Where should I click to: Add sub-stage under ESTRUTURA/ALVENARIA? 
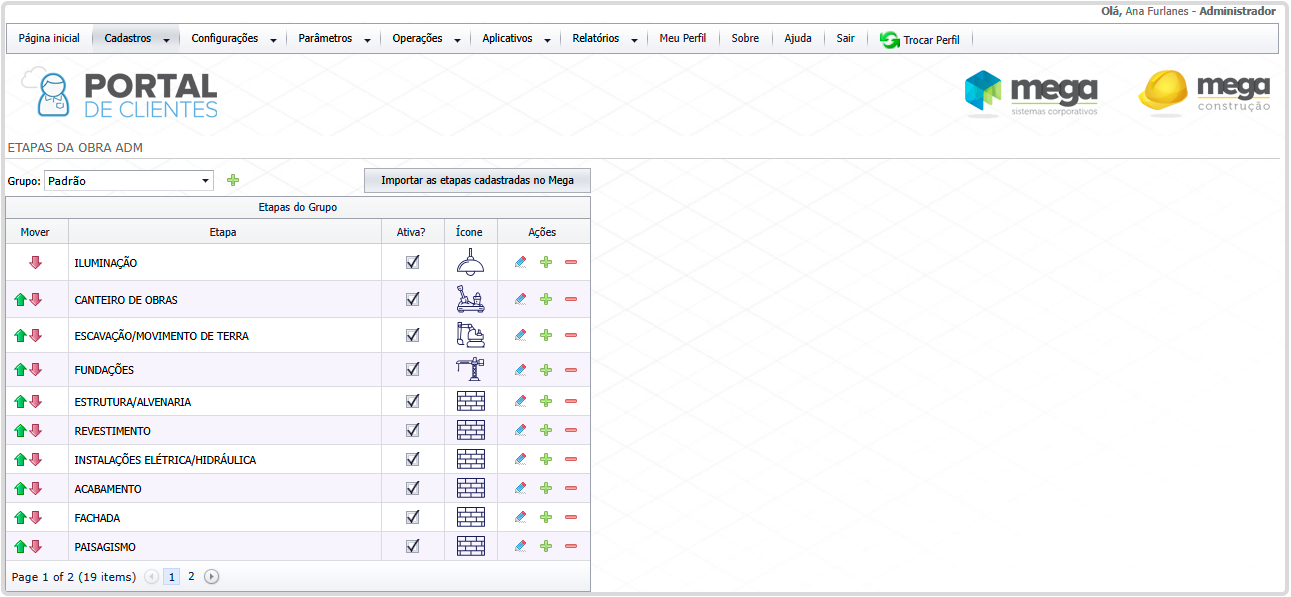pyautogui.click(x=546, y=401)
